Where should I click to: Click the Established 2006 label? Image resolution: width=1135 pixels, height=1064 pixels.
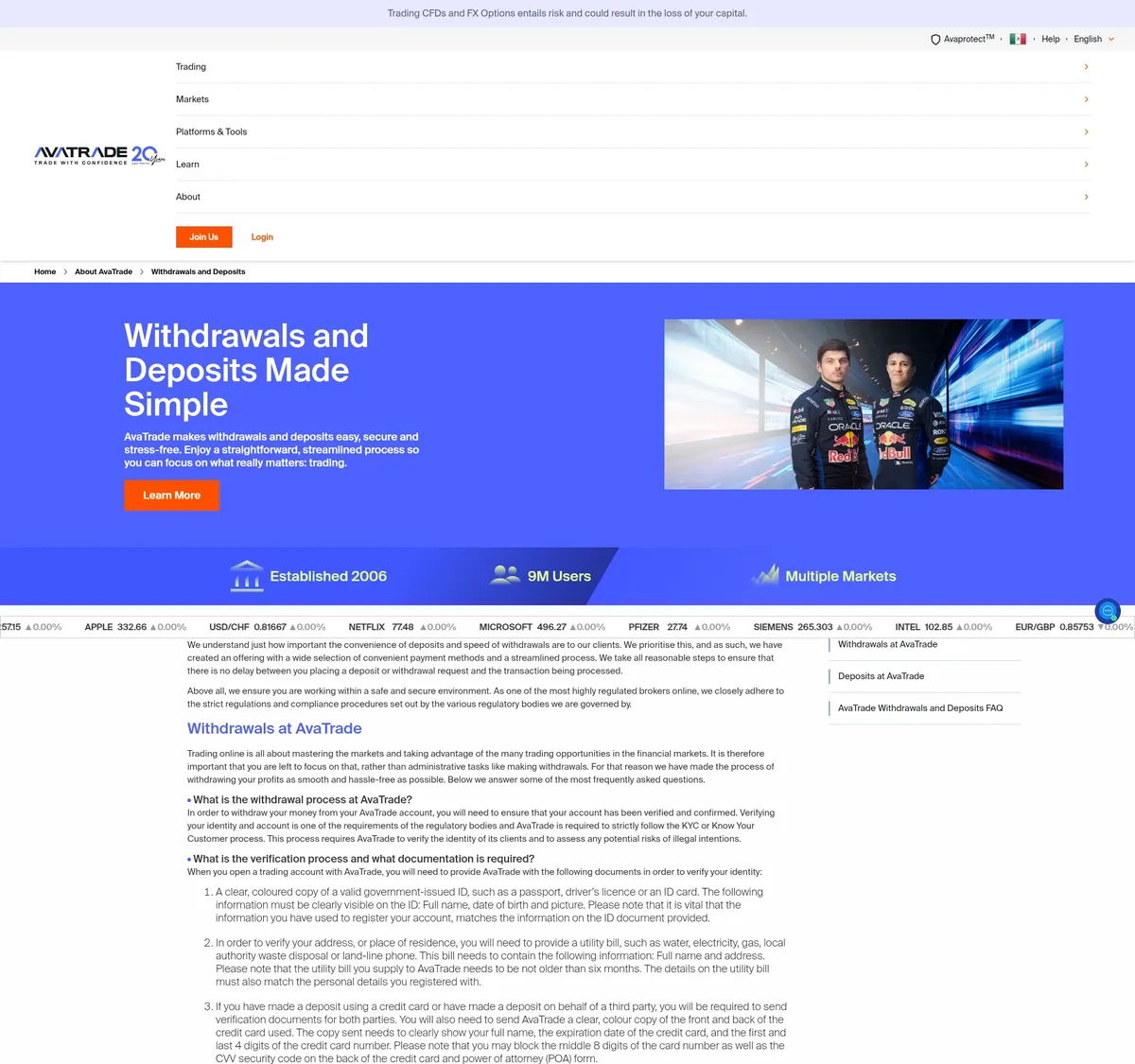(x=328, y=576)
